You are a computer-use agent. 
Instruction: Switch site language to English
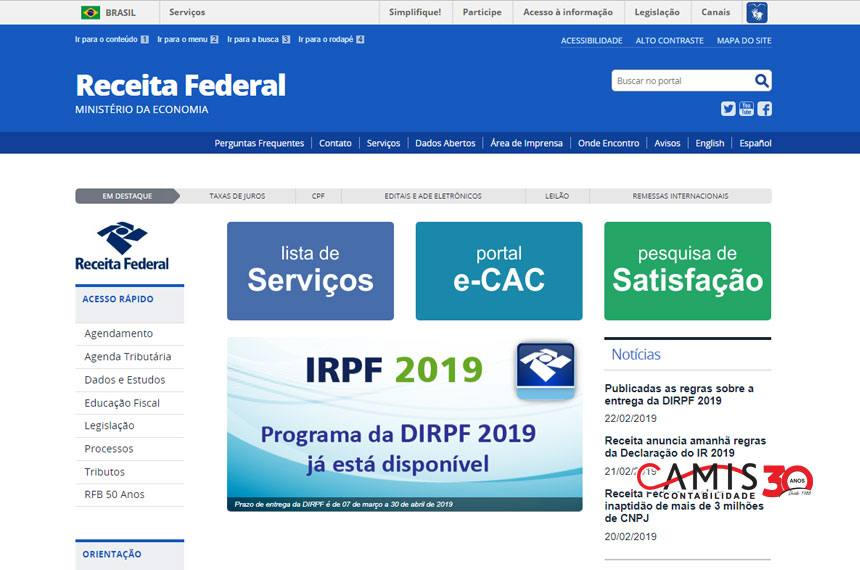[710, 143]
